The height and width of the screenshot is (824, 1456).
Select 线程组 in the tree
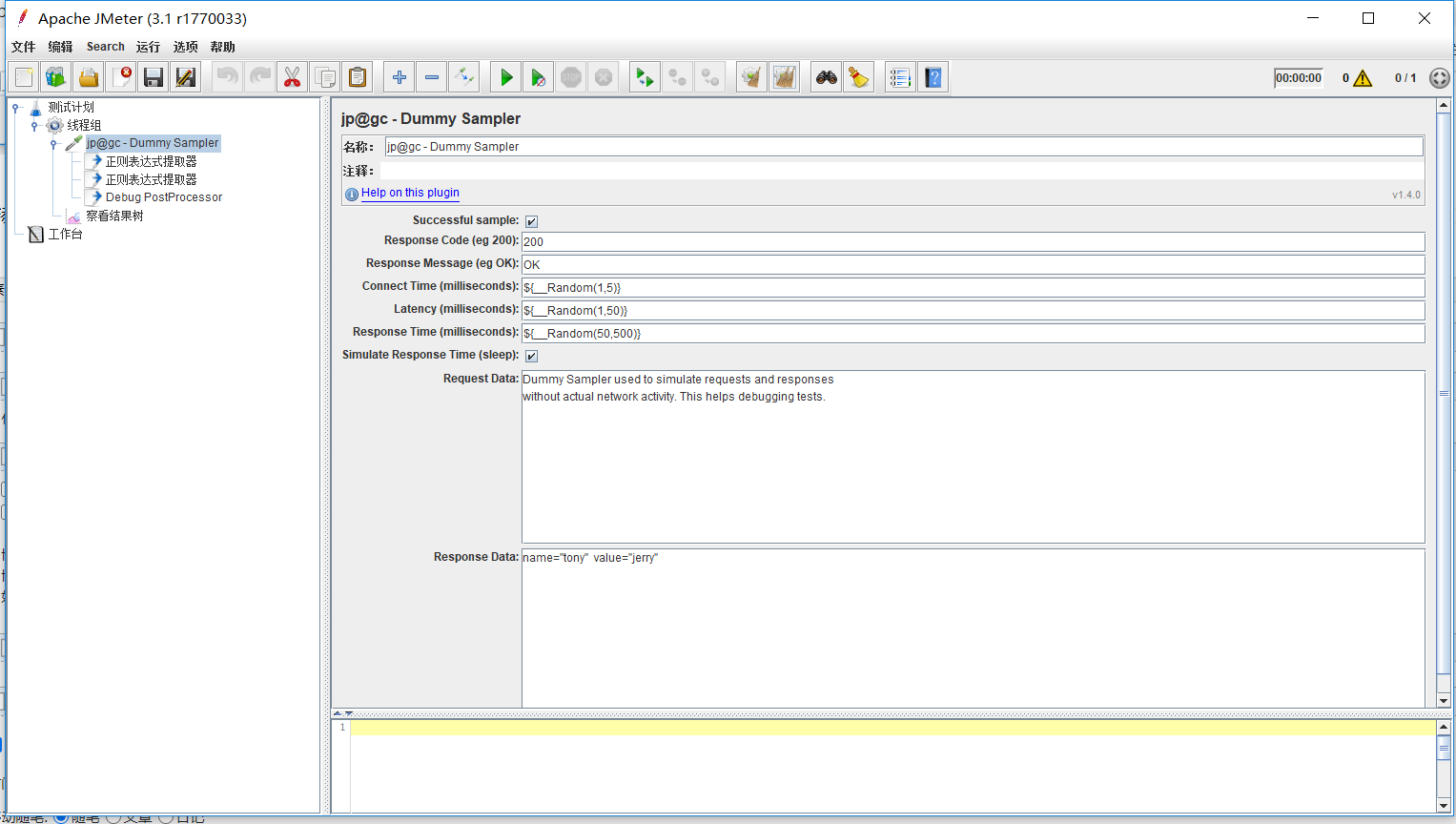(x=84, y=125)
